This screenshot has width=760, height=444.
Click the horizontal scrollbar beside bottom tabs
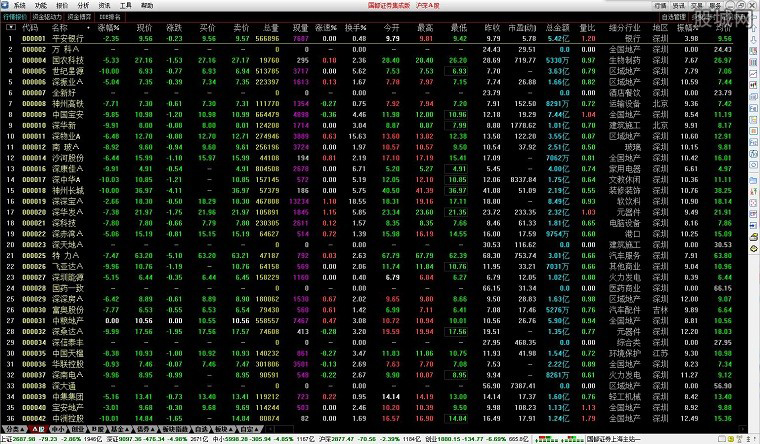point(507,429)
